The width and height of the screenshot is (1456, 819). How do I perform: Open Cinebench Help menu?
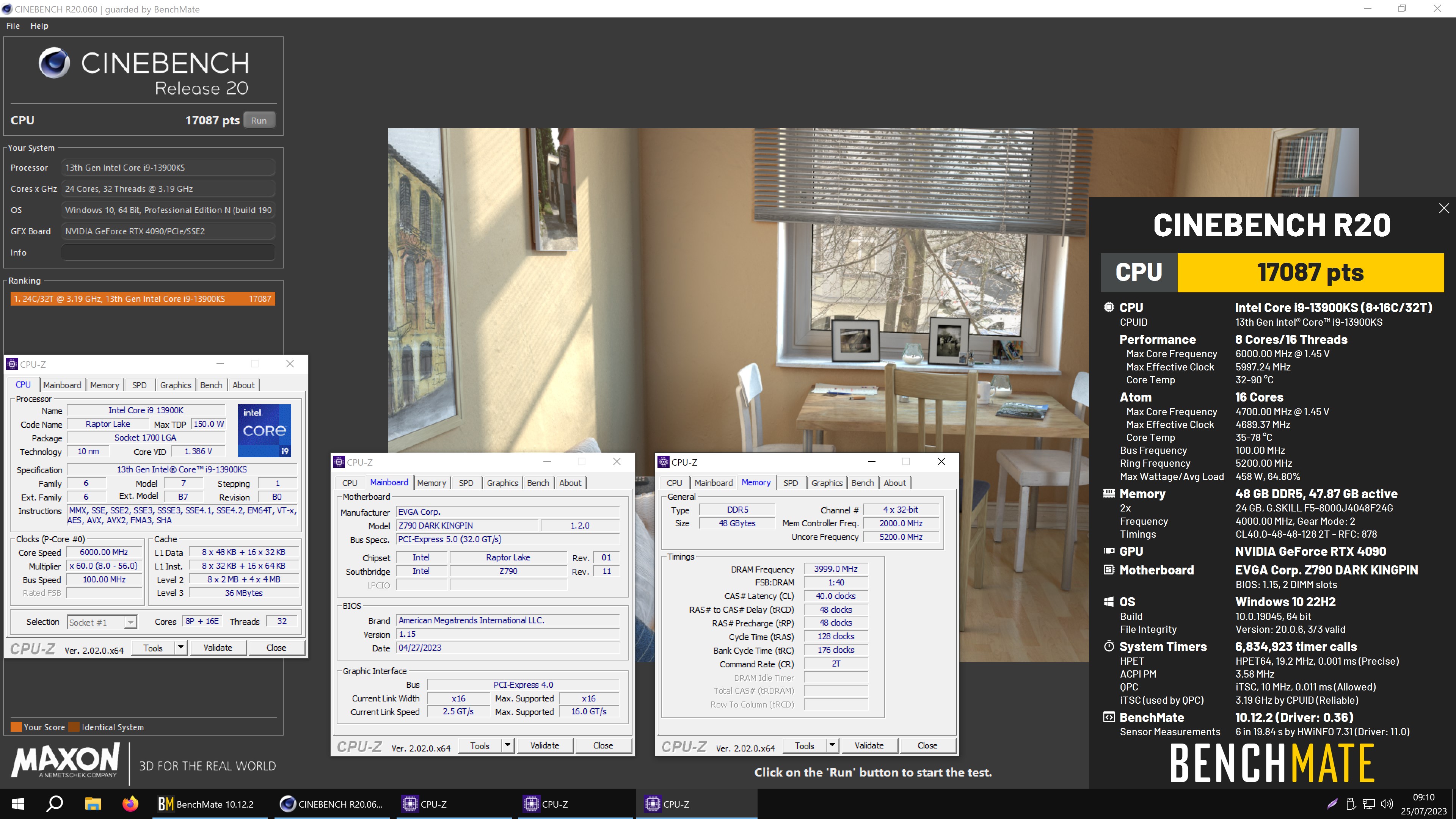click(x=39, y=25)
